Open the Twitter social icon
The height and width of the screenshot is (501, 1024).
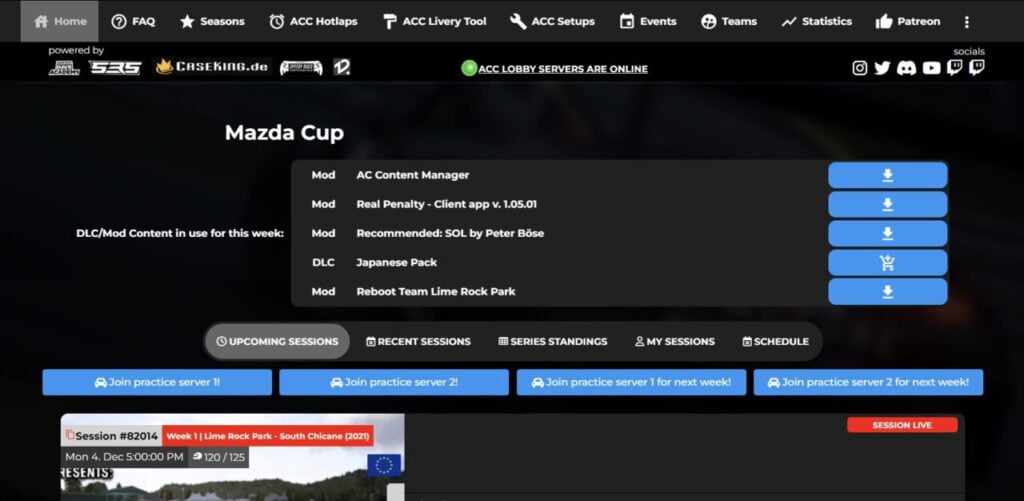[x=882, y=68]
